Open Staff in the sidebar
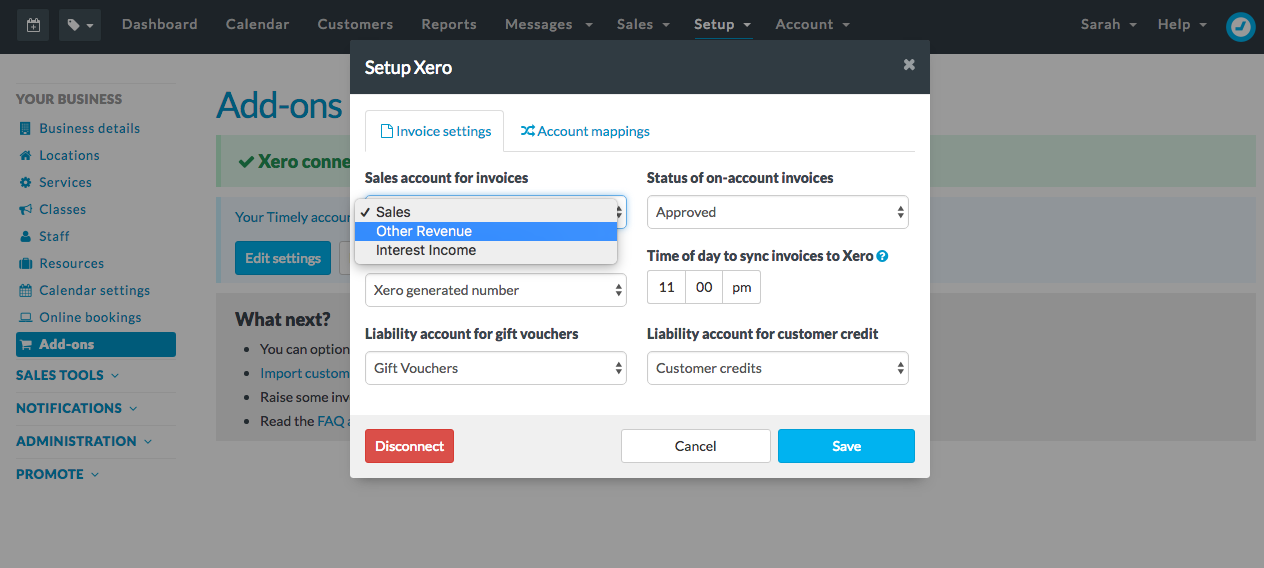This screenshot has height=568, width=1264. click(54, 236)
